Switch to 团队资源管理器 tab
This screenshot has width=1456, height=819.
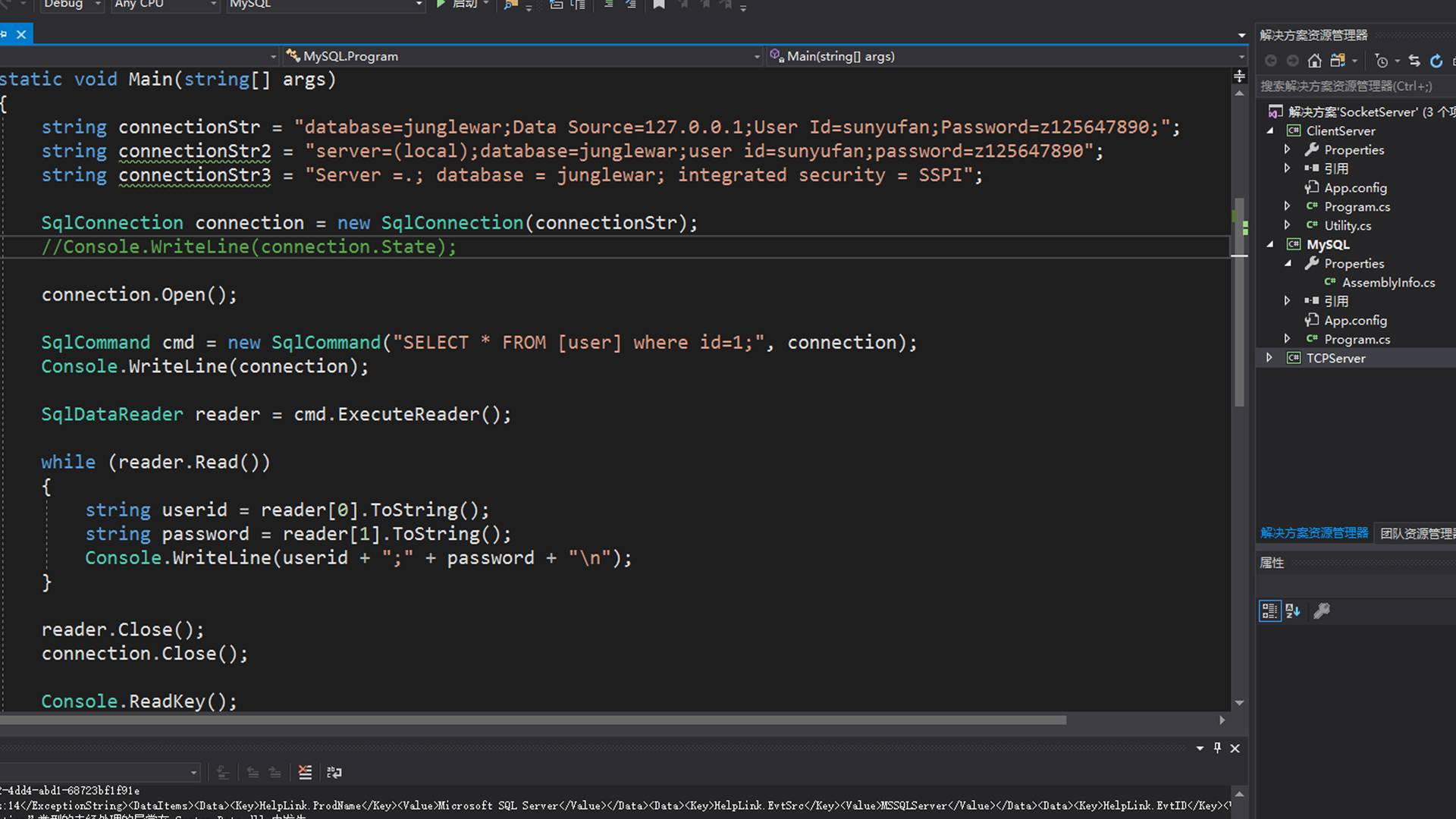click(x=1417, y=533)
